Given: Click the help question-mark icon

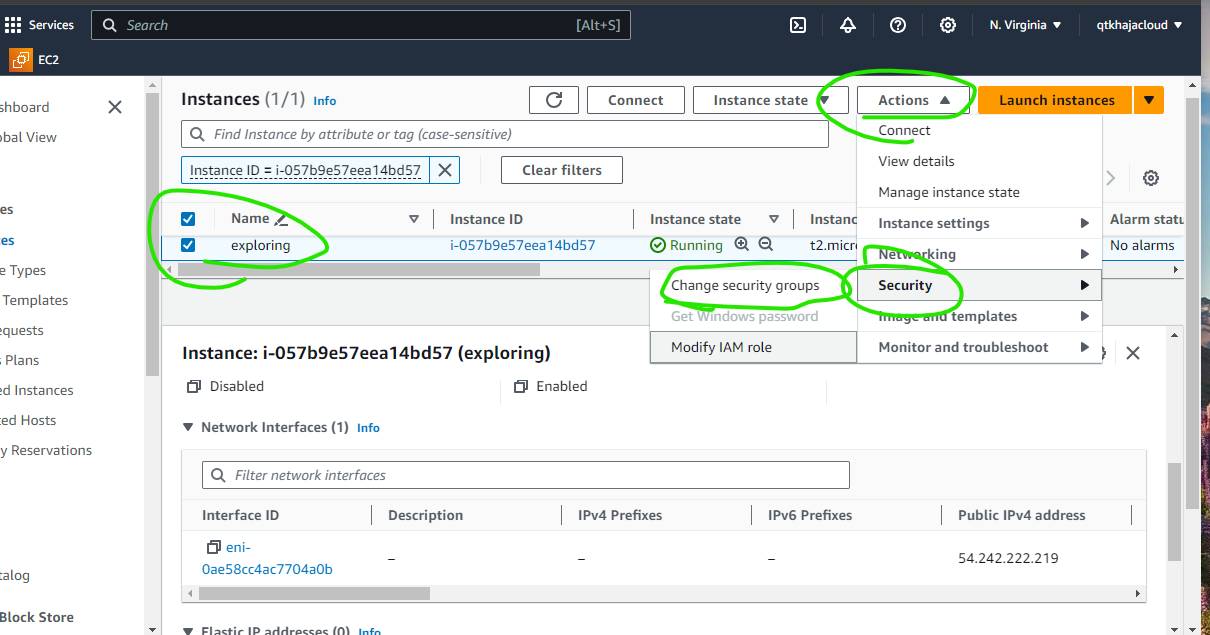Looking at the screenshot, I should [x=897, y=25].
